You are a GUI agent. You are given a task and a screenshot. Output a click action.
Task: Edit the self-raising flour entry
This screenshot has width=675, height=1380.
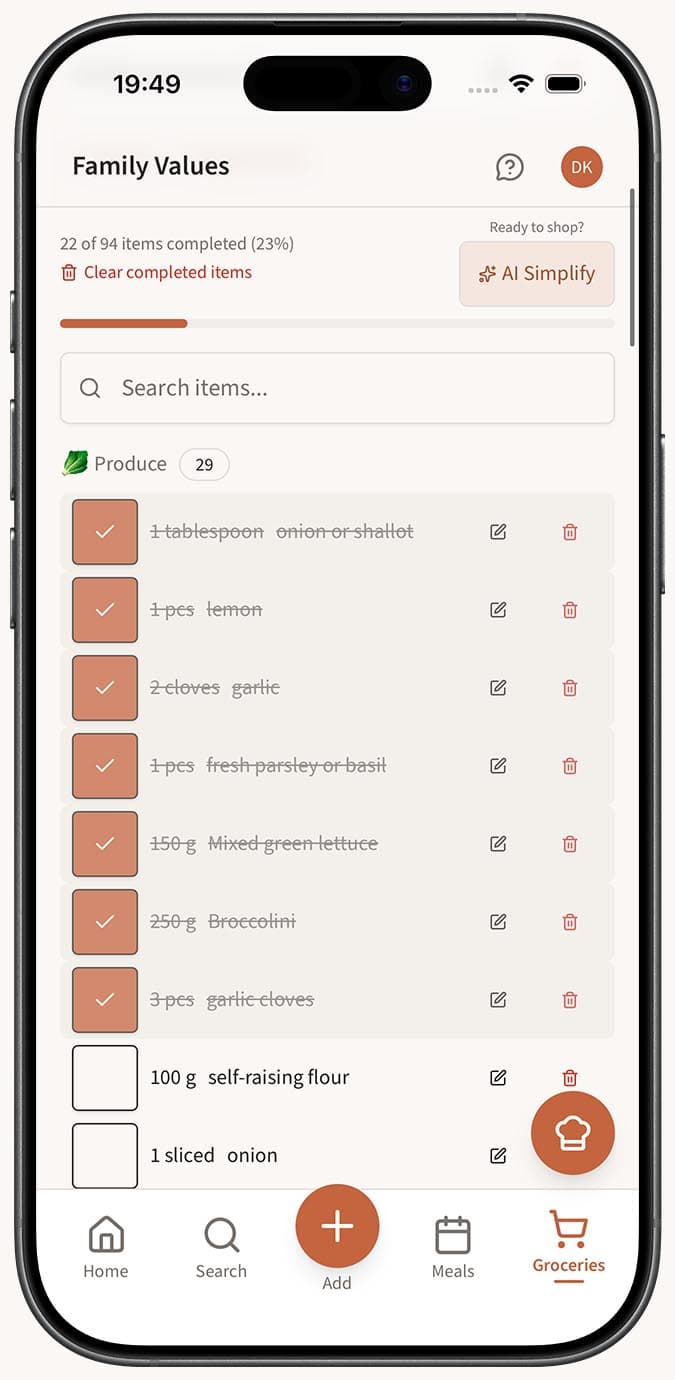point(497,1077)
